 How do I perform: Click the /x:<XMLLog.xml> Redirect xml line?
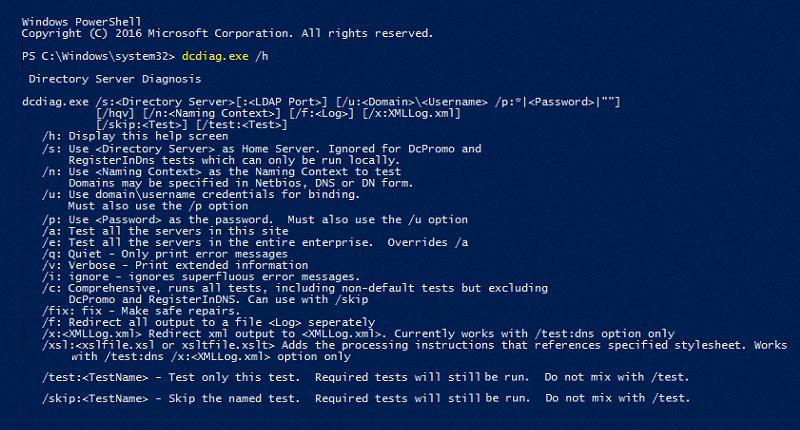tap(358, 334)
